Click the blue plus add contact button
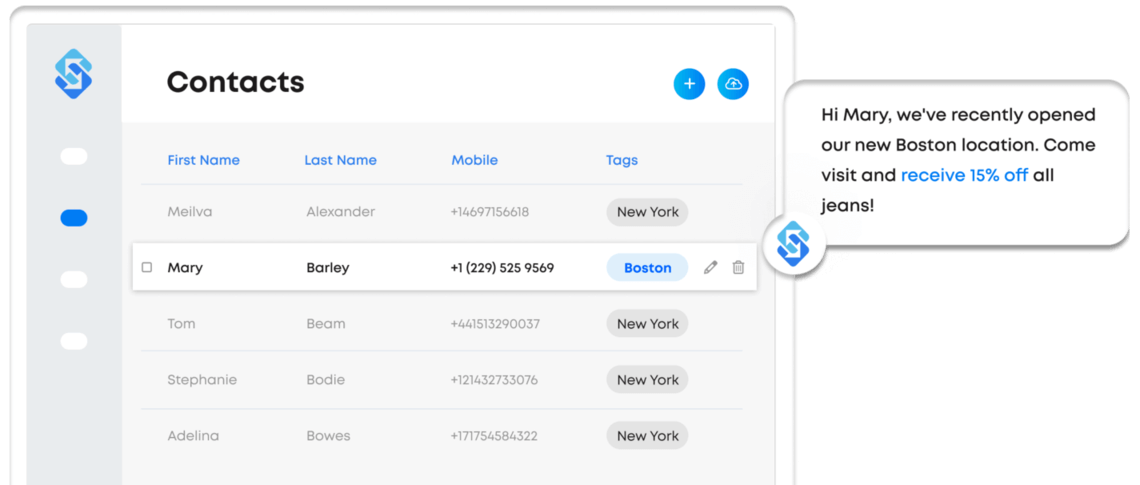Viewport: 1140px width, 485px height. (x=689, y=84)
